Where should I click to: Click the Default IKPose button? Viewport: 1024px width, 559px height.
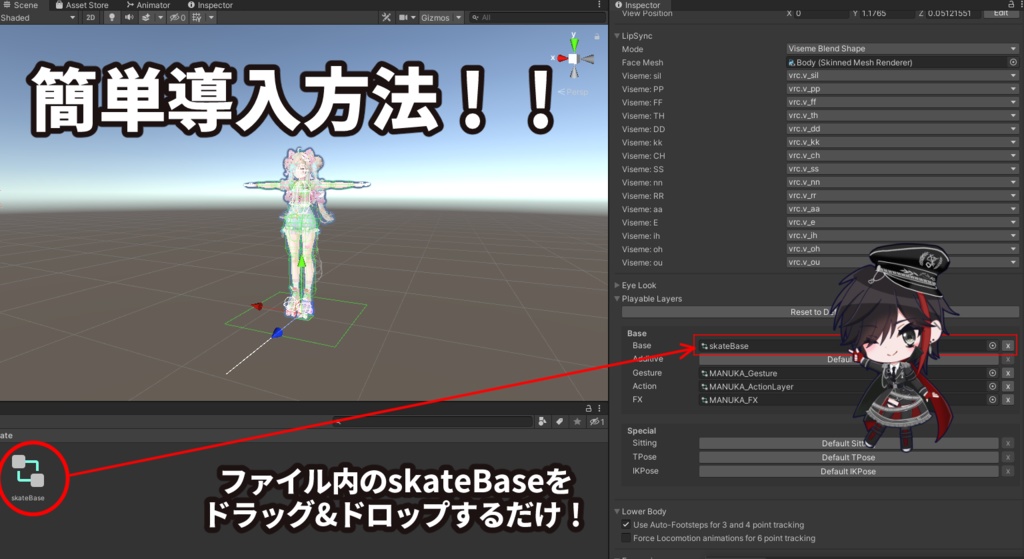pyautogui.click(x=848, y=471)
